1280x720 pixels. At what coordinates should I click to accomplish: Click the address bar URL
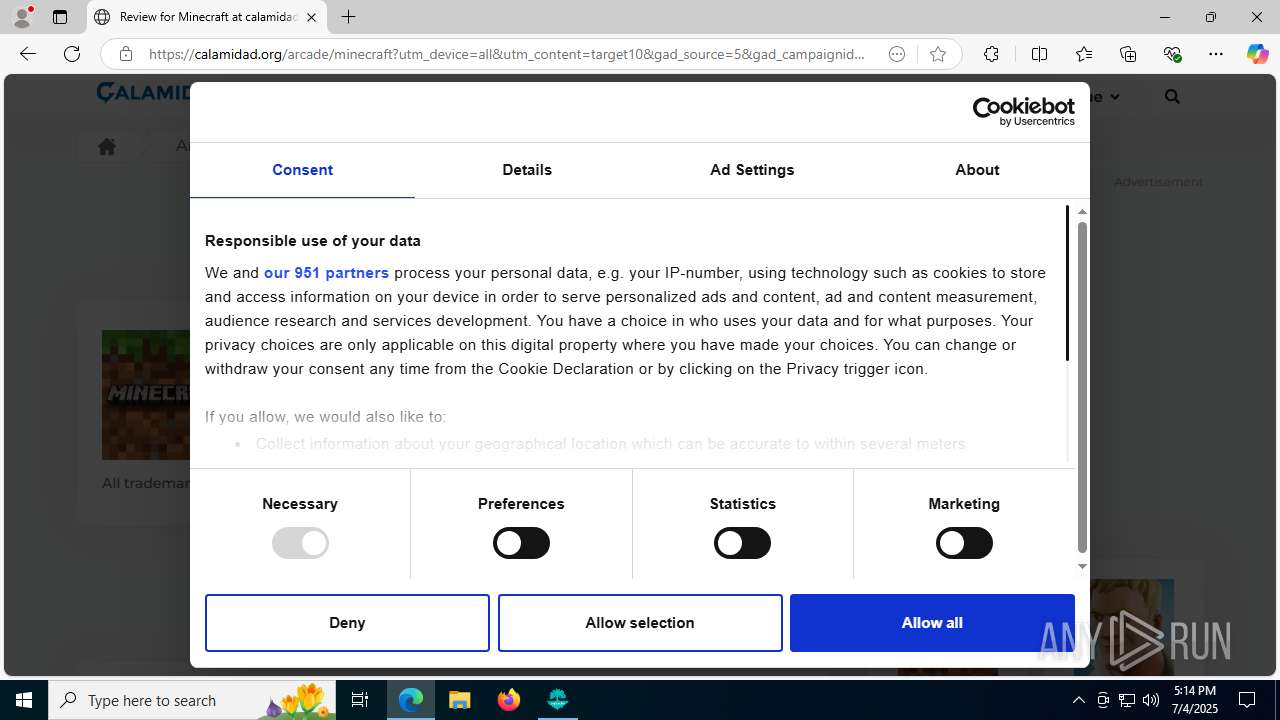(507, 54)
